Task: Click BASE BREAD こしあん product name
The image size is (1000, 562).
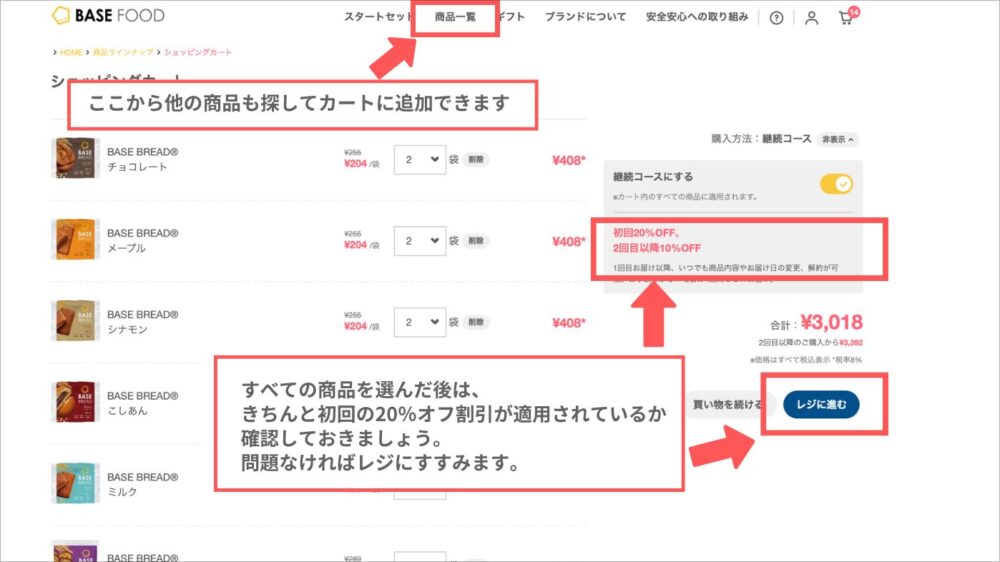Action: [x=142, y=403]
